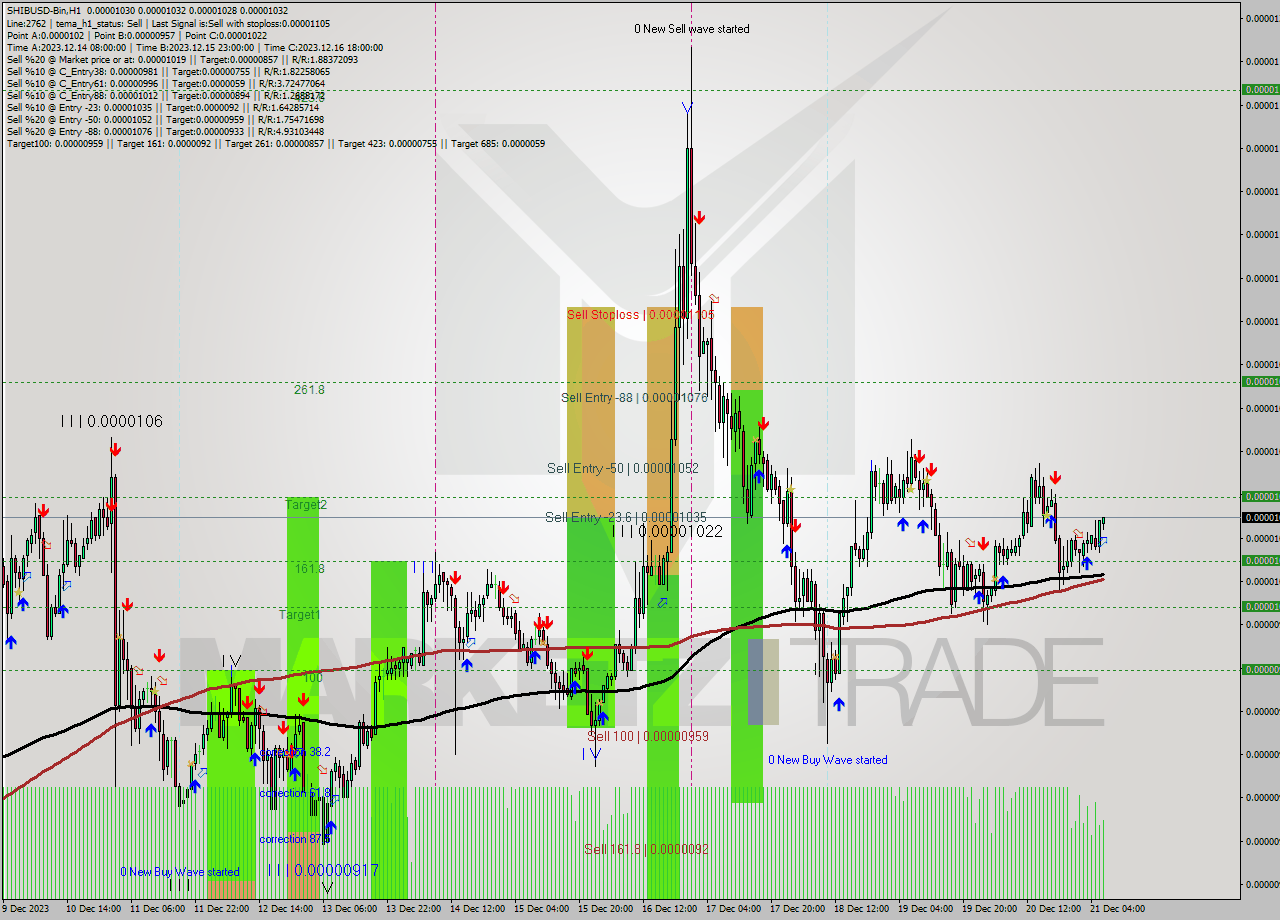Click the '13 Dec 22:00' time axis label
1280x920 pixels.
point(414,909)
